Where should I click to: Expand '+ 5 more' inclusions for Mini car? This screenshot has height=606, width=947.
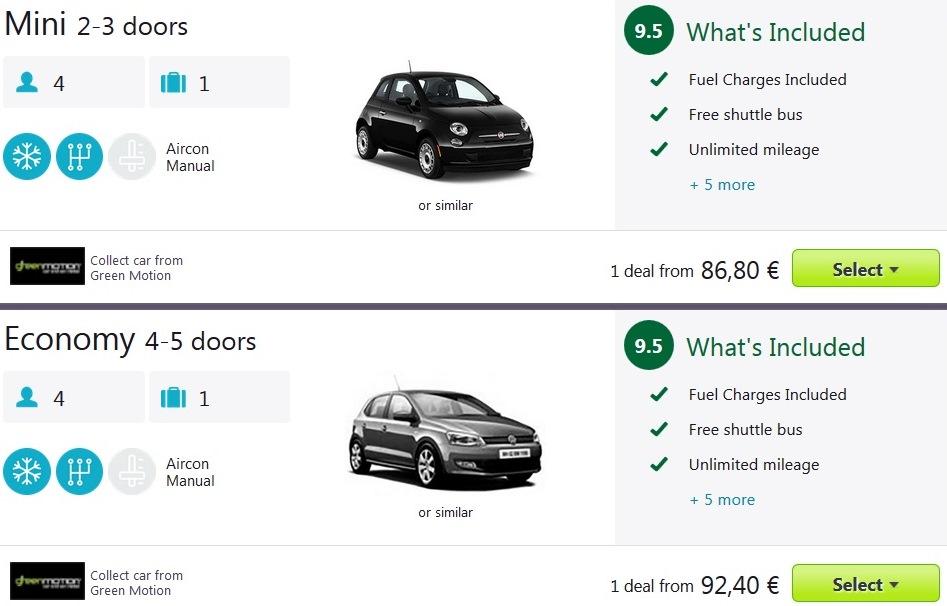[722, 185]
